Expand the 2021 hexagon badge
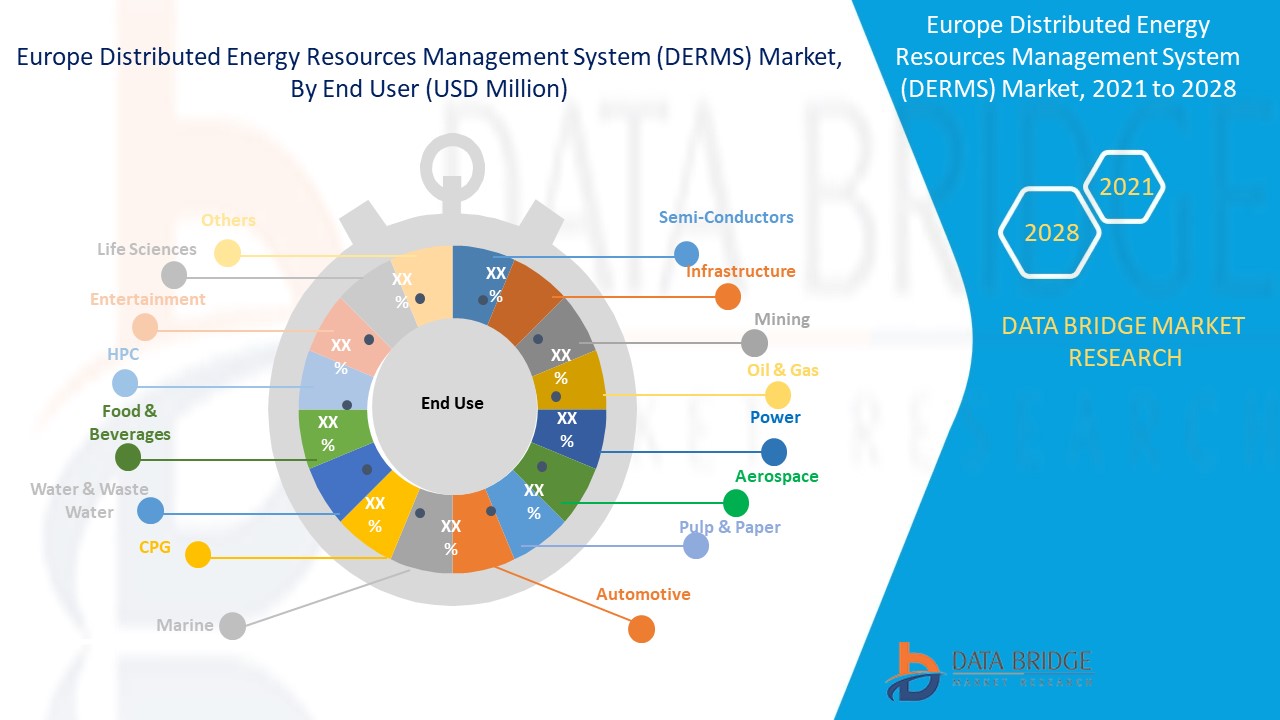 pyautogui.click(x=1128, y=187)
